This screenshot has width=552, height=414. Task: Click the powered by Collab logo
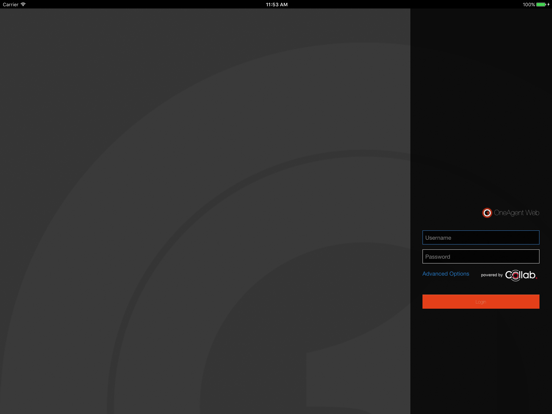click(x=509, y=275)
